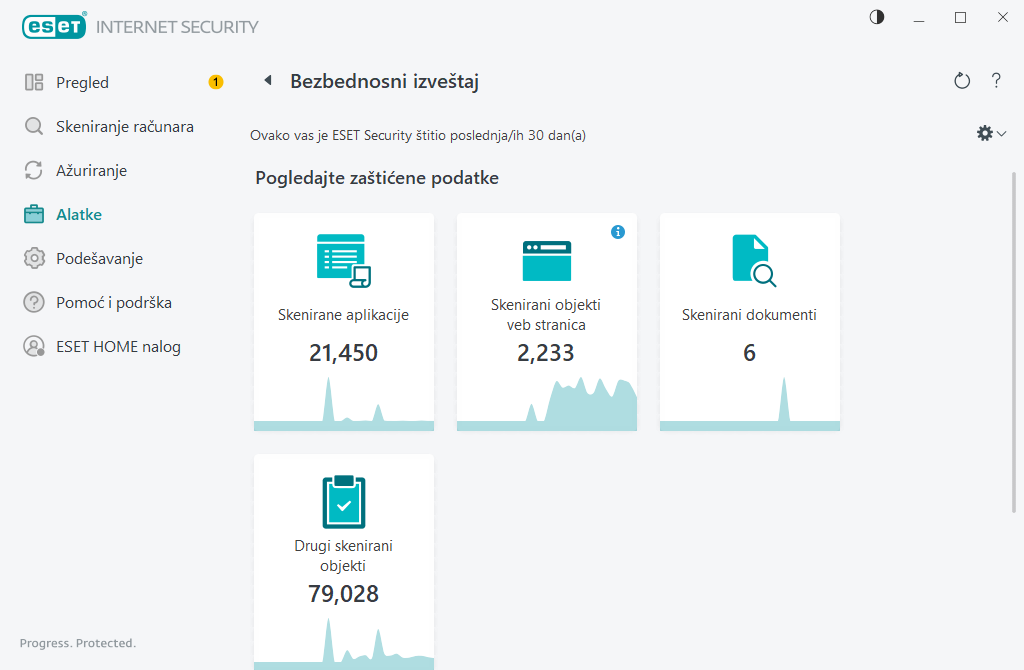
Task: Click the Skenirane aplikacije card icon
Action: (x=344, y=261)
